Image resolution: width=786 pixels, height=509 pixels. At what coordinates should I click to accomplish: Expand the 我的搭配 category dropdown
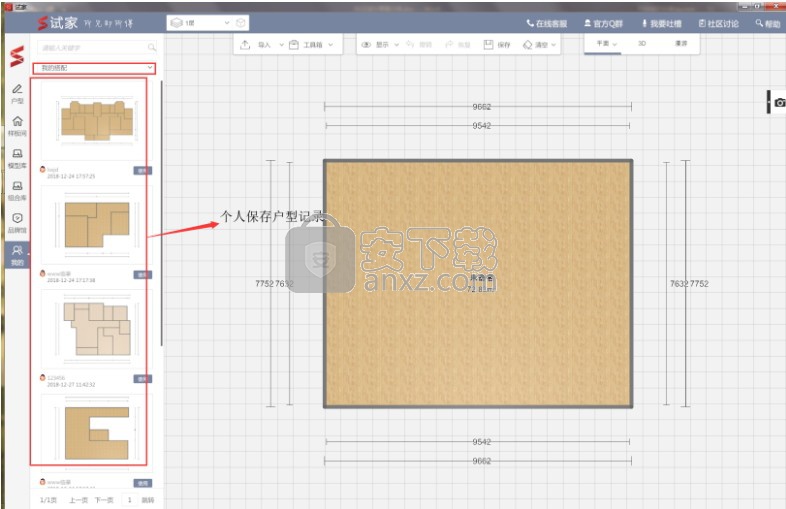tap(94, 68)
